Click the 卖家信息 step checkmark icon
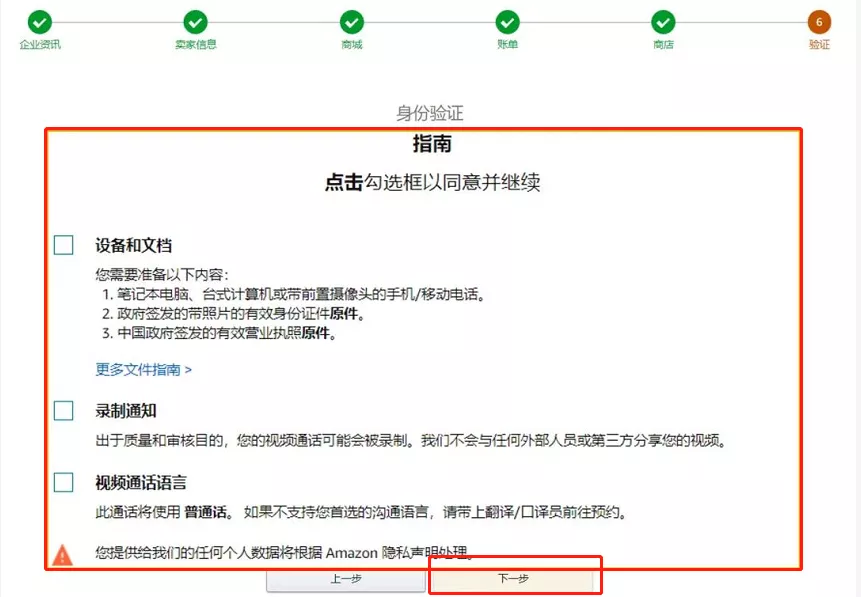Image resolution: width=861 pixels, height=597 pixels. pos(195,23)
